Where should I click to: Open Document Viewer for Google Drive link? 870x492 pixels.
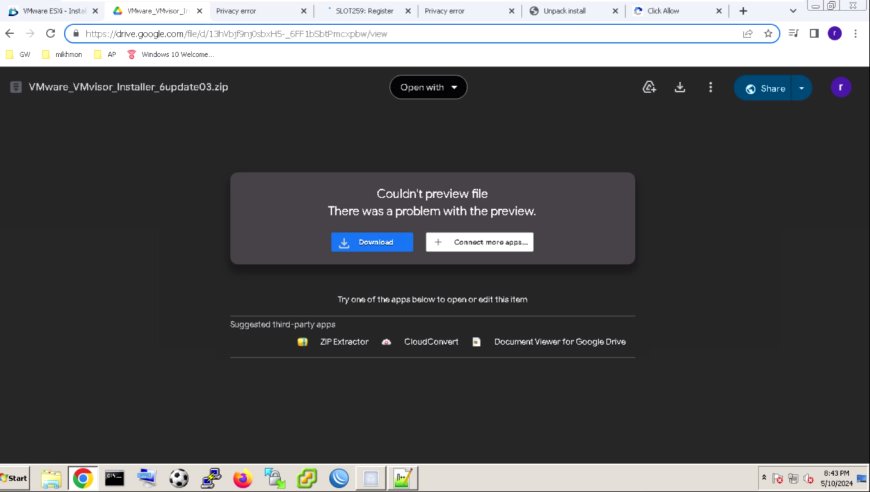tap(560, 342)
